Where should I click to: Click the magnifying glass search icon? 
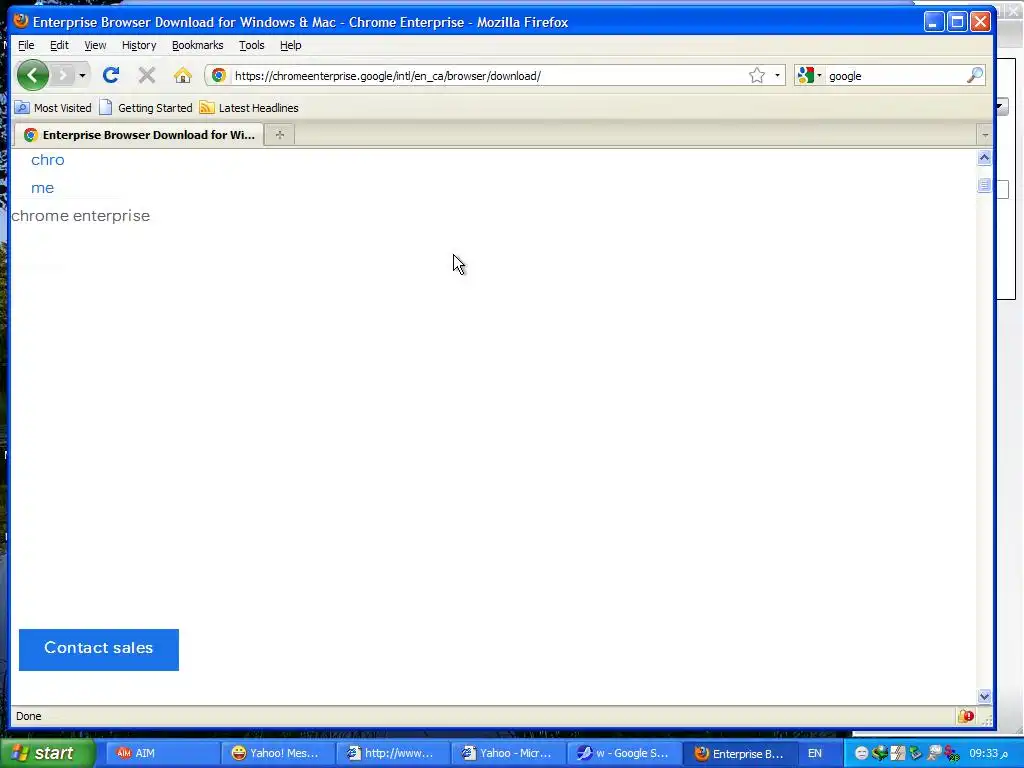(x=974, y=76)
